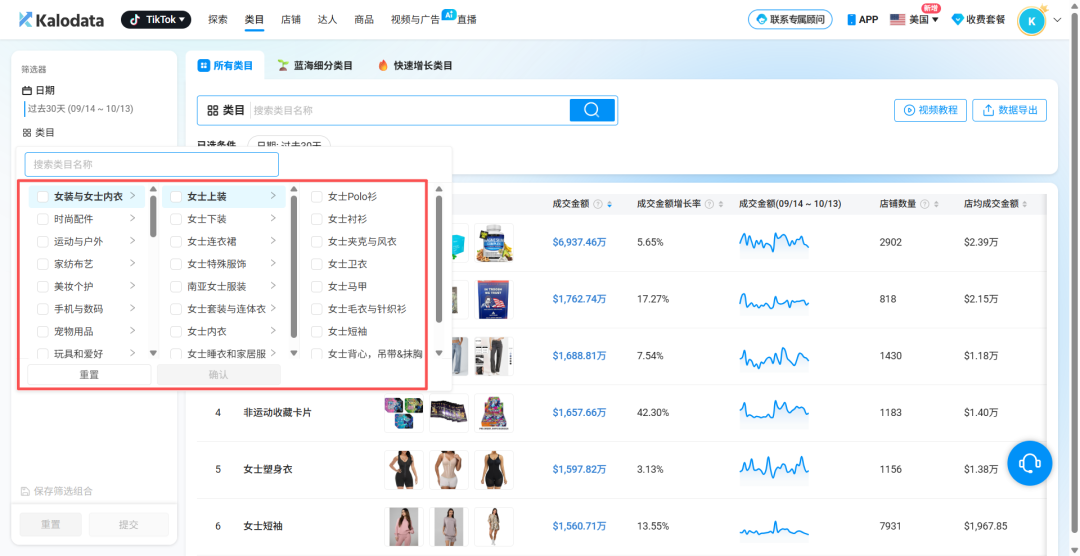Expand the 时尚配件 category arrow
This screenshot has width=1080, height=556.
click(133, 219)
